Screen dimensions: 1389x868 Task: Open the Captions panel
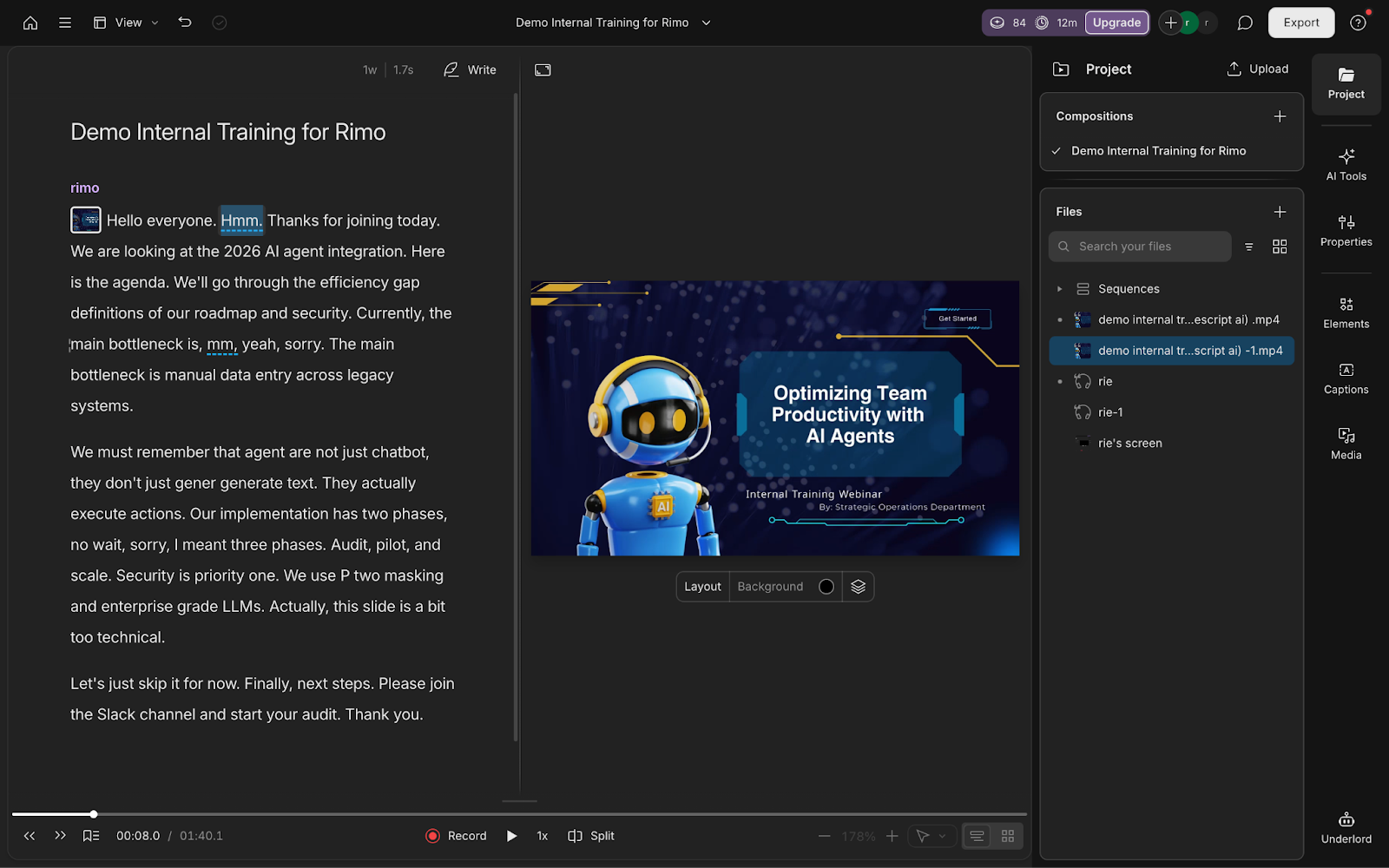tap(1346, 378)
